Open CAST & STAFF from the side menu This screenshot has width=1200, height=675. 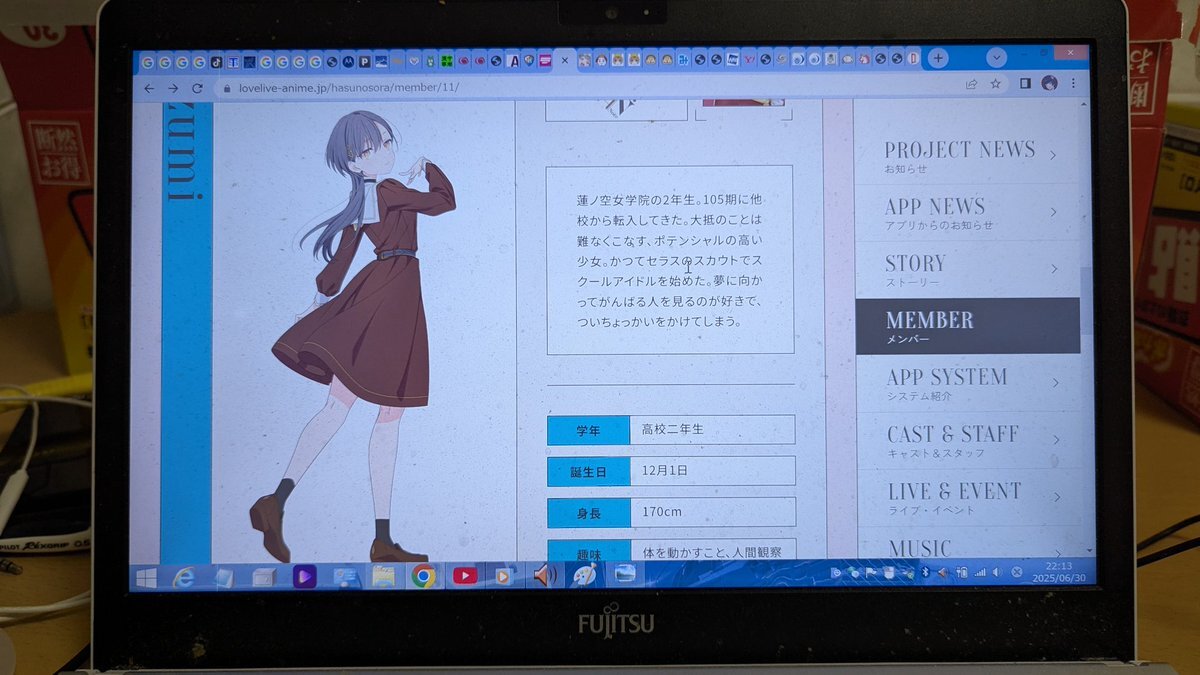coord(968,440)
